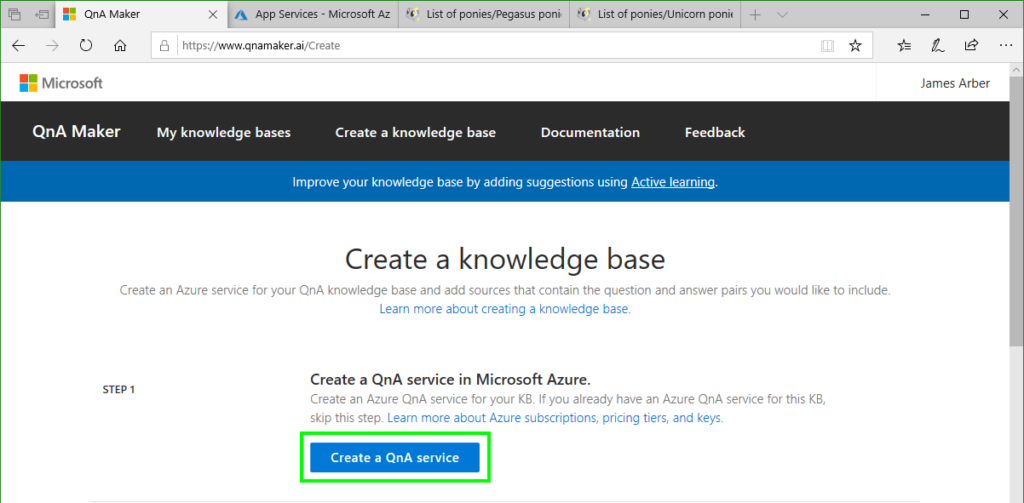This screenshot has width=1024, height=503.
Task: Switch to List of ponies/Pegasus ponies tab
Action: tap(484, 14)
